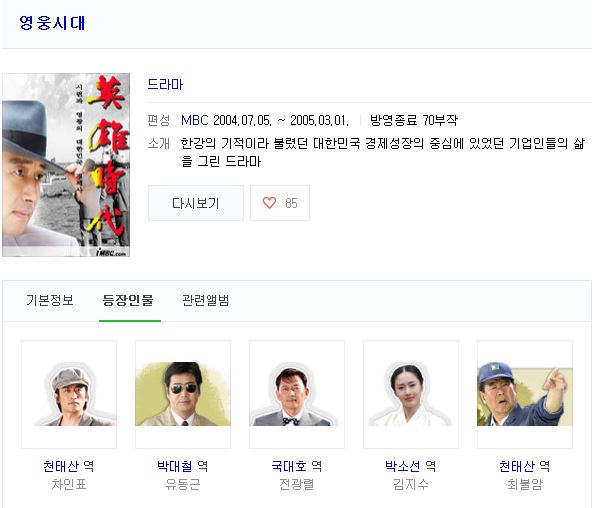Click the 영웅시대 title link
This screenshot has width=607, height=508.
tap(52, 22)
